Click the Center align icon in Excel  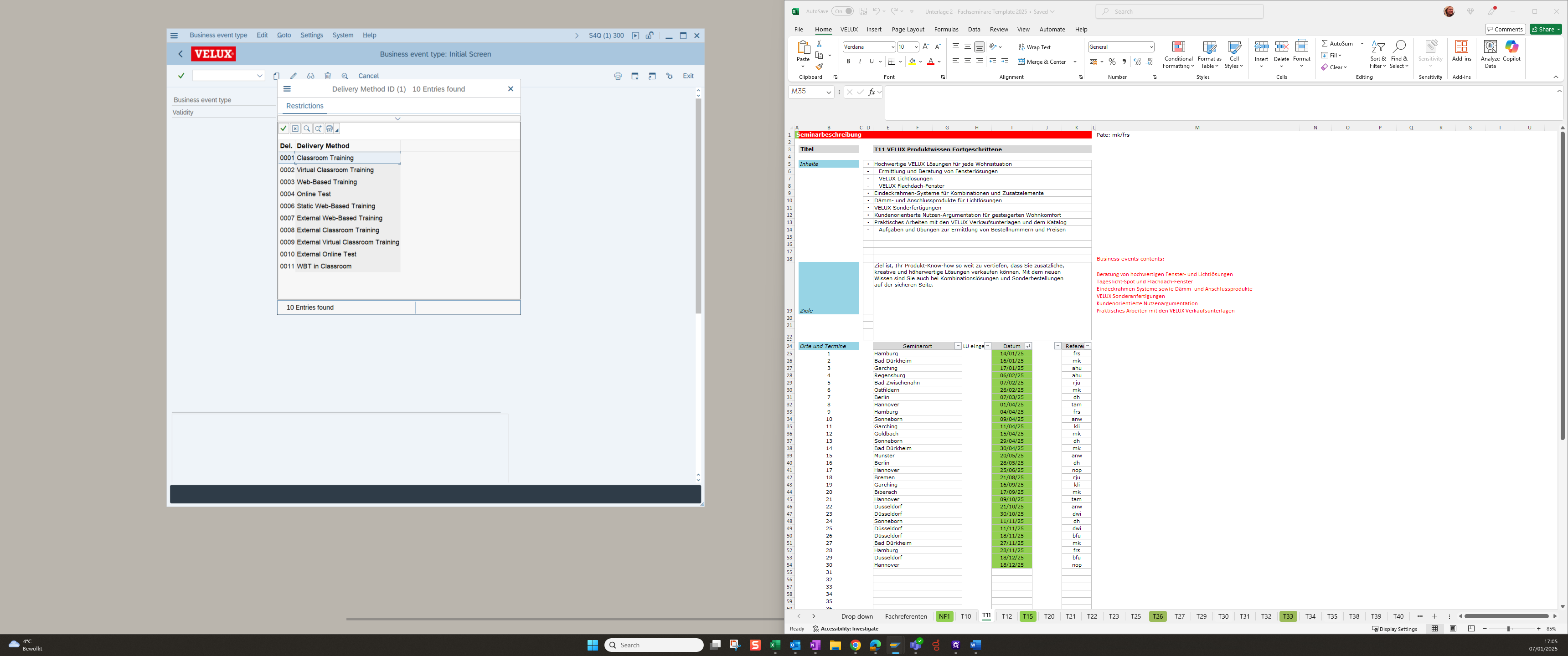point(967,61)
